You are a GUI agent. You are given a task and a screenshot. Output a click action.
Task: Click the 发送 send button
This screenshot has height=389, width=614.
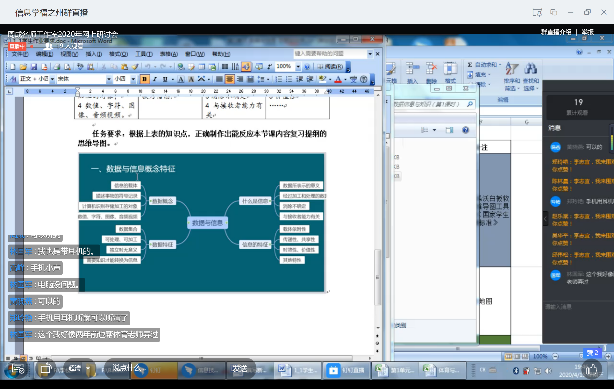click(x=239, y=369)
